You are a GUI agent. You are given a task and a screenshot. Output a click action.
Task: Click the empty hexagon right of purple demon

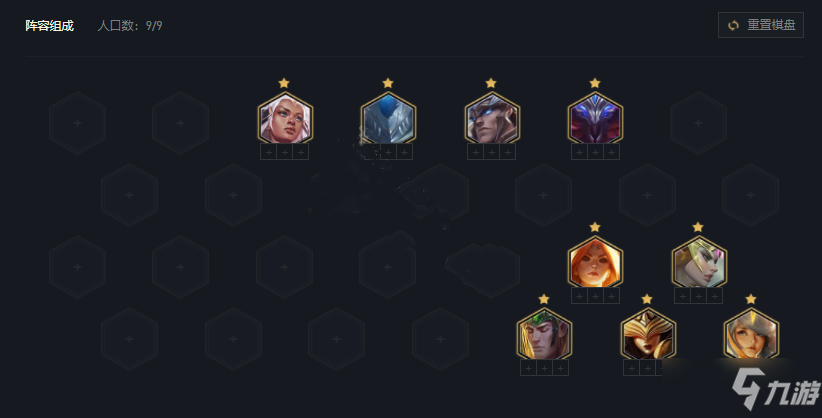click(x=698, y=123)
